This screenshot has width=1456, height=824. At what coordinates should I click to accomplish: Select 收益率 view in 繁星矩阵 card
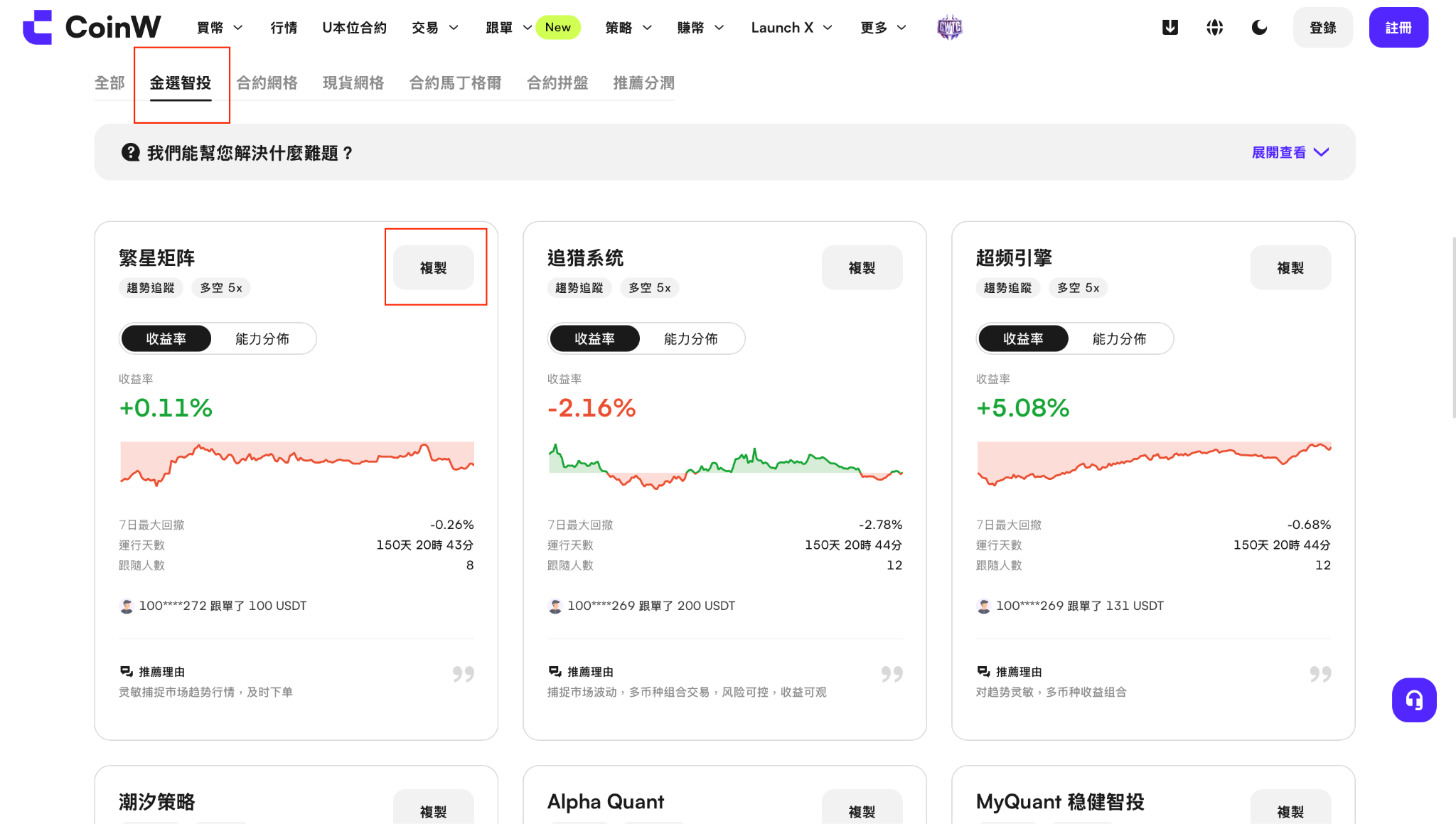166,338
